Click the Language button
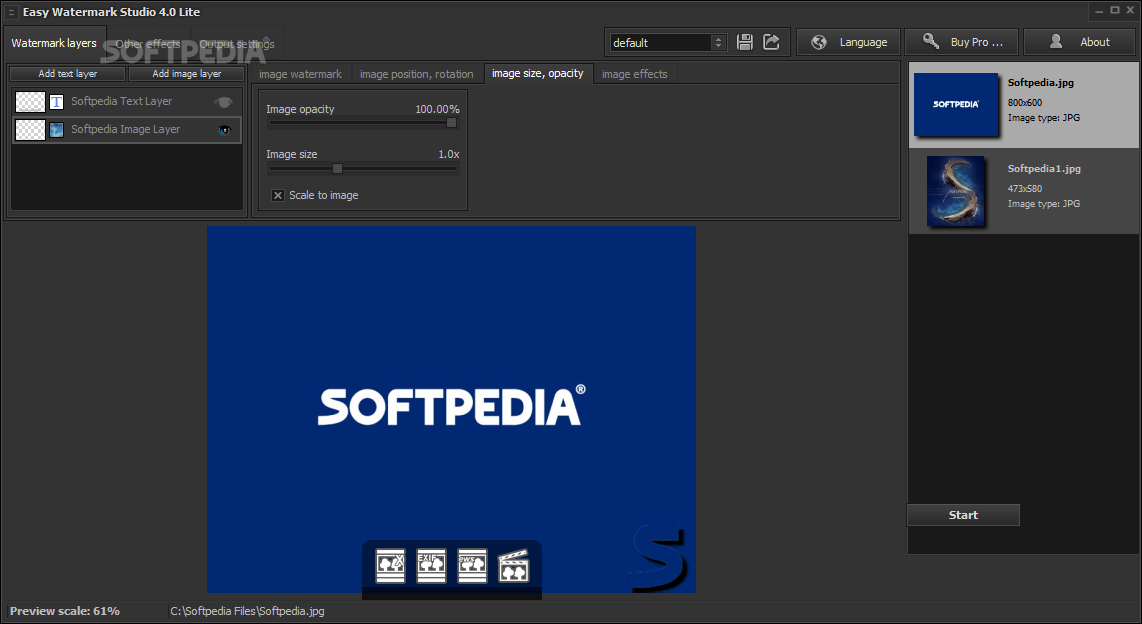Viewport: 1142px width, 624px height. click(848, 42)
